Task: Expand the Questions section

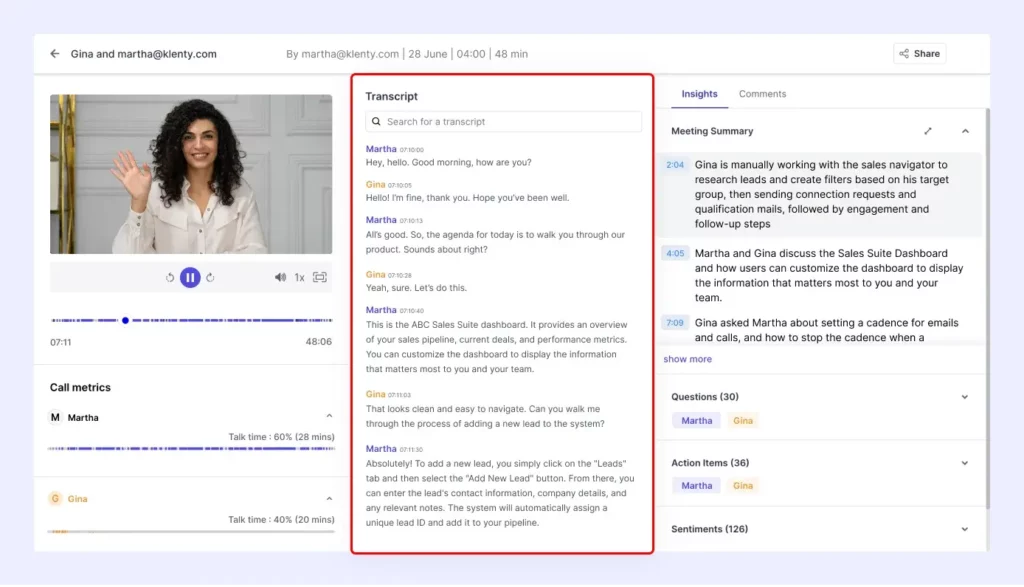Action: coord(964,396)
